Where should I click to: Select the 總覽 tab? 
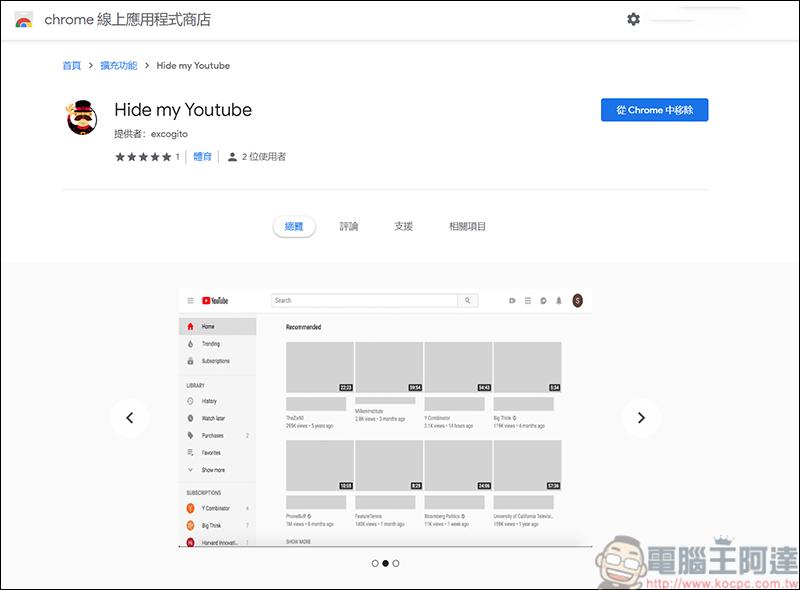(294, 226)
